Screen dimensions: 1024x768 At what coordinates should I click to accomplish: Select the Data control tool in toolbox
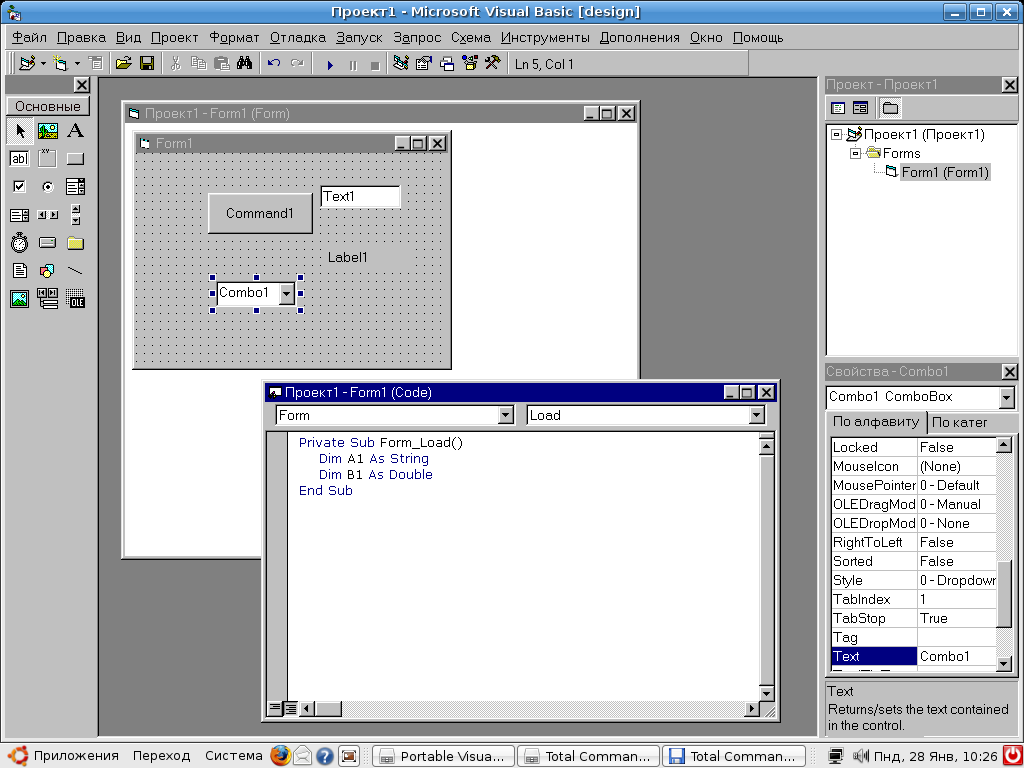click(x=48, y=299)
